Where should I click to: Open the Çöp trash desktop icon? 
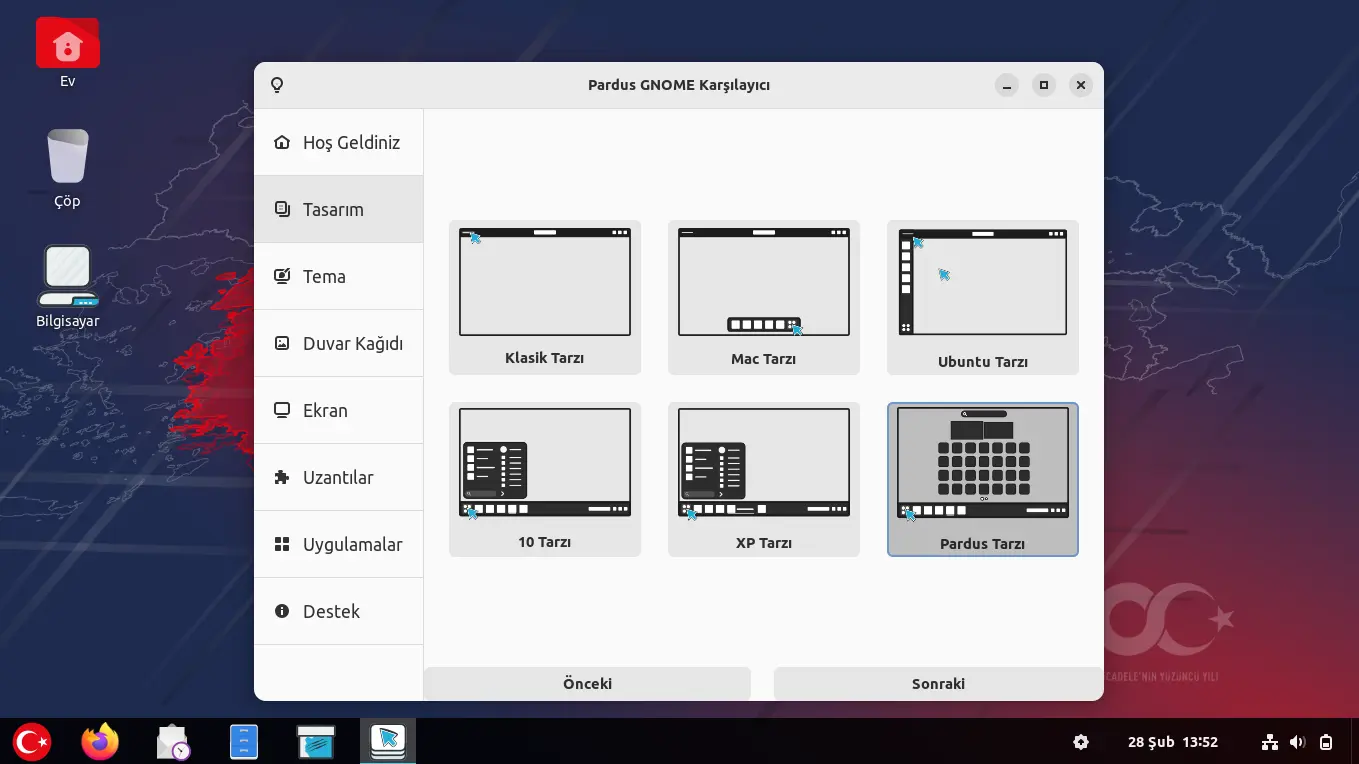click(67, 169)
